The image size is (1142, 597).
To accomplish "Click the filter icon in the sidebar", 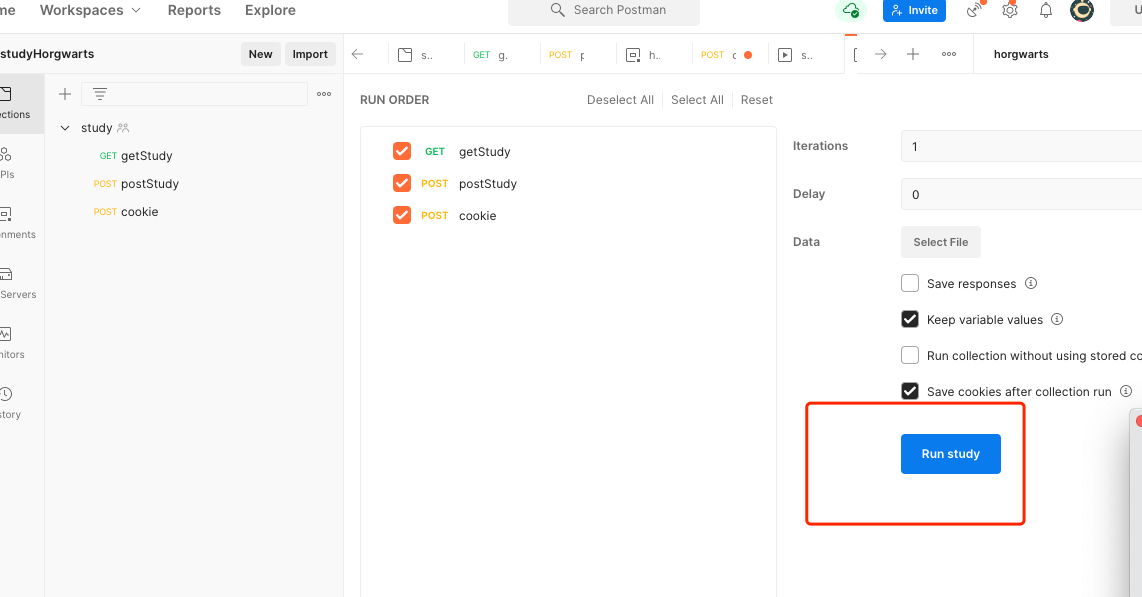I will [x=100, y=94].
